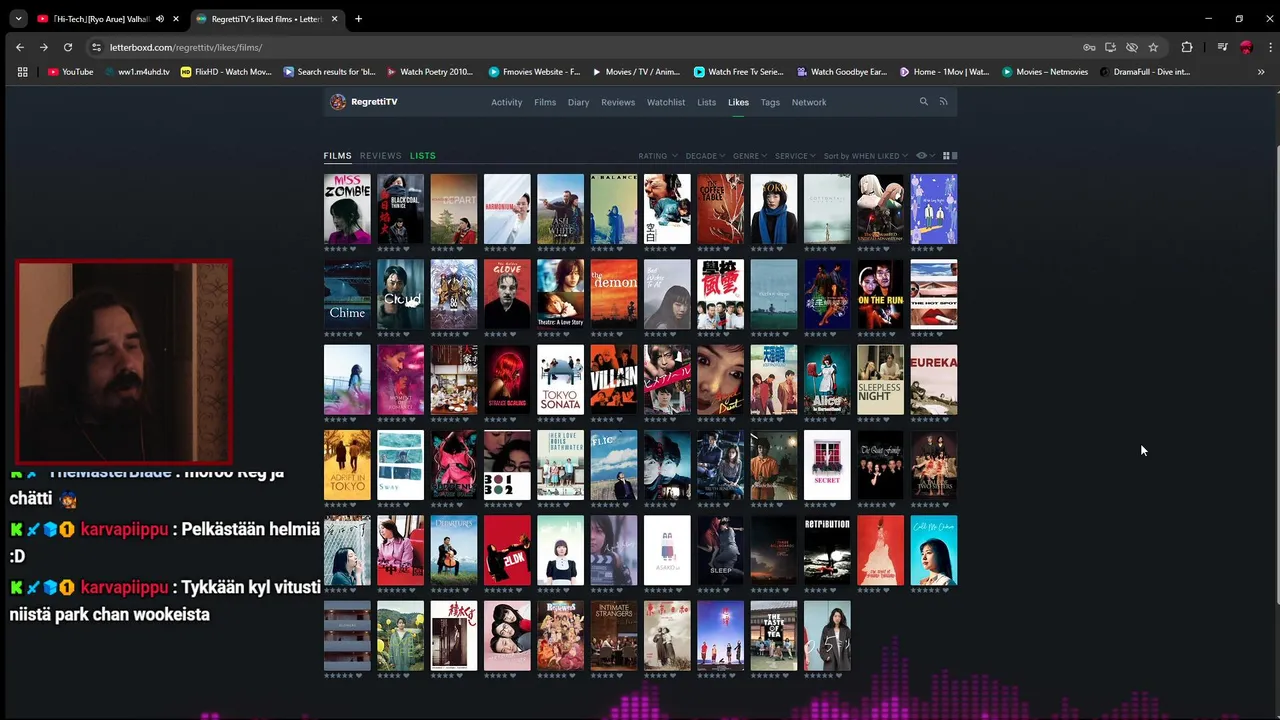Reload the page with refresh icon
This screenshot has height=720, width=1280.
pyautogui.click(x=68, y=47)
